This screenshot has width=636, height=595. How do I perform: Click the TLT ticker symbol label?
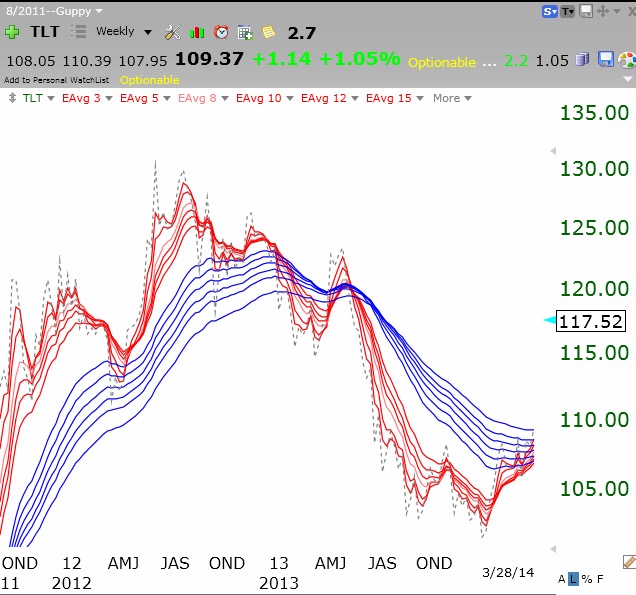pyautogui.click(x=45, y=32)
